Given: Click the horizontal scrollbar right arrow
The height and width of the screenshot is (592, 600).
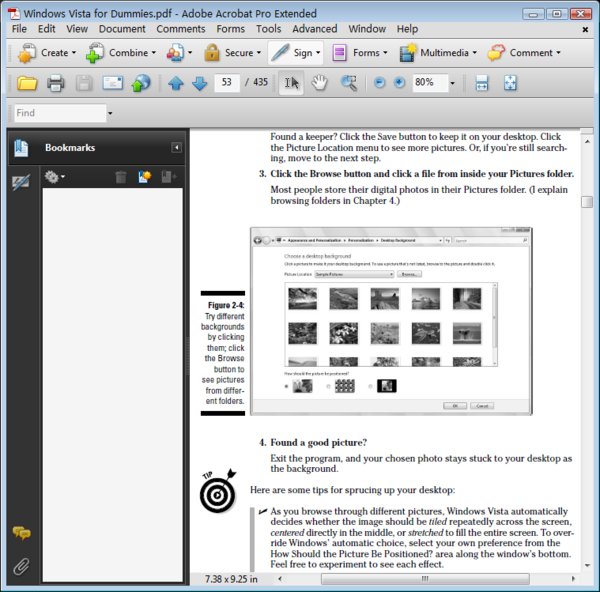Looking at the screenshot, I should 573,579.
